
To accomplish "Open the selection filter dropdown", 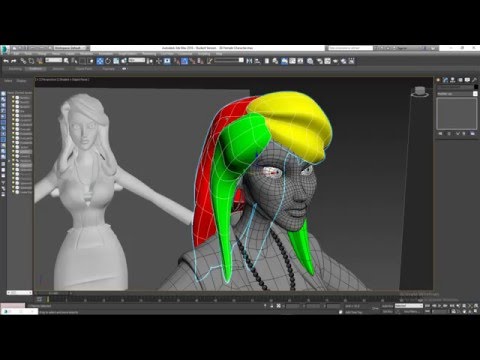I will [x=53, y=60].
